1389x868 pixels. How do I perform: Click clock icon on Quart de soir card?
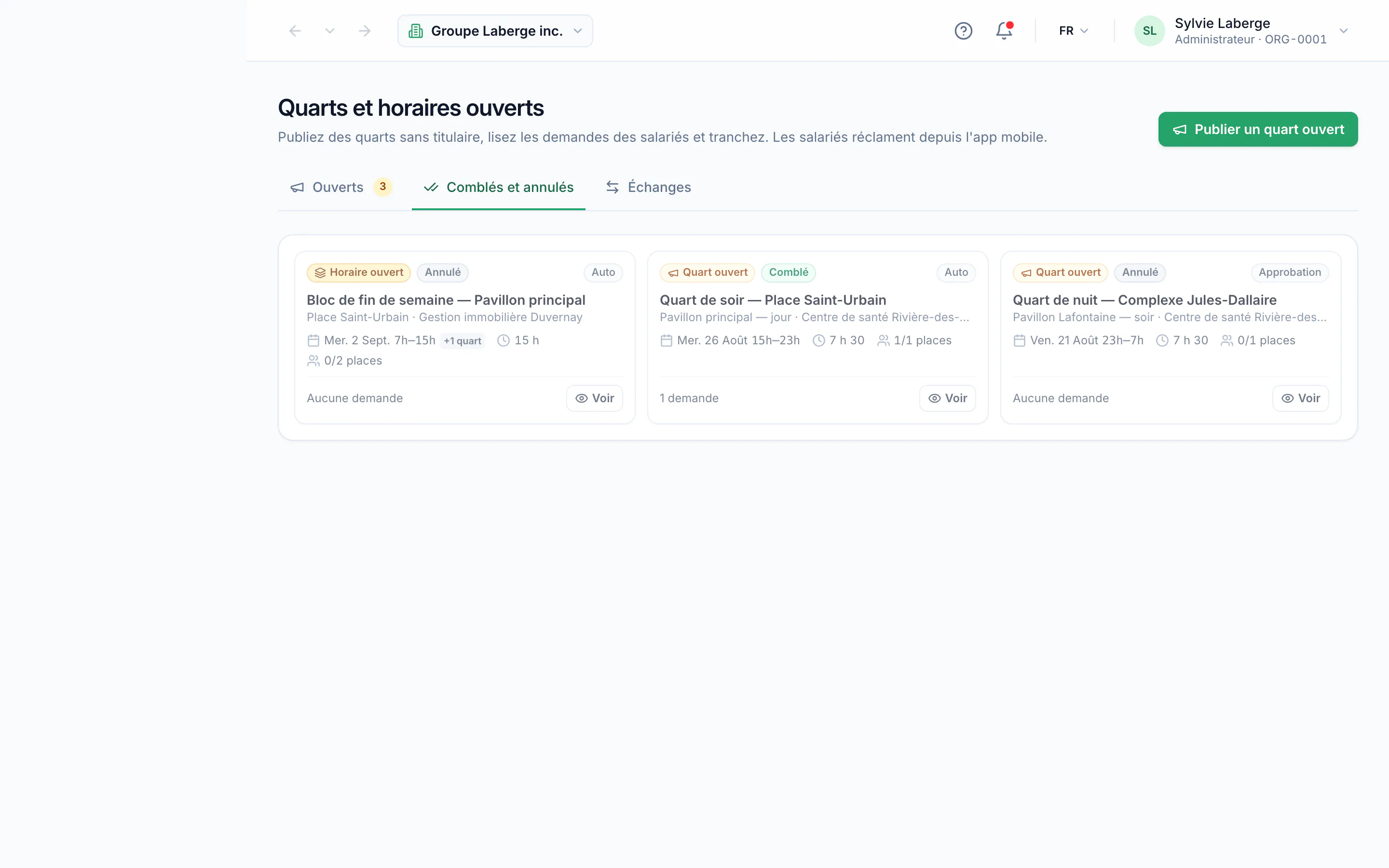click(819, 340)
